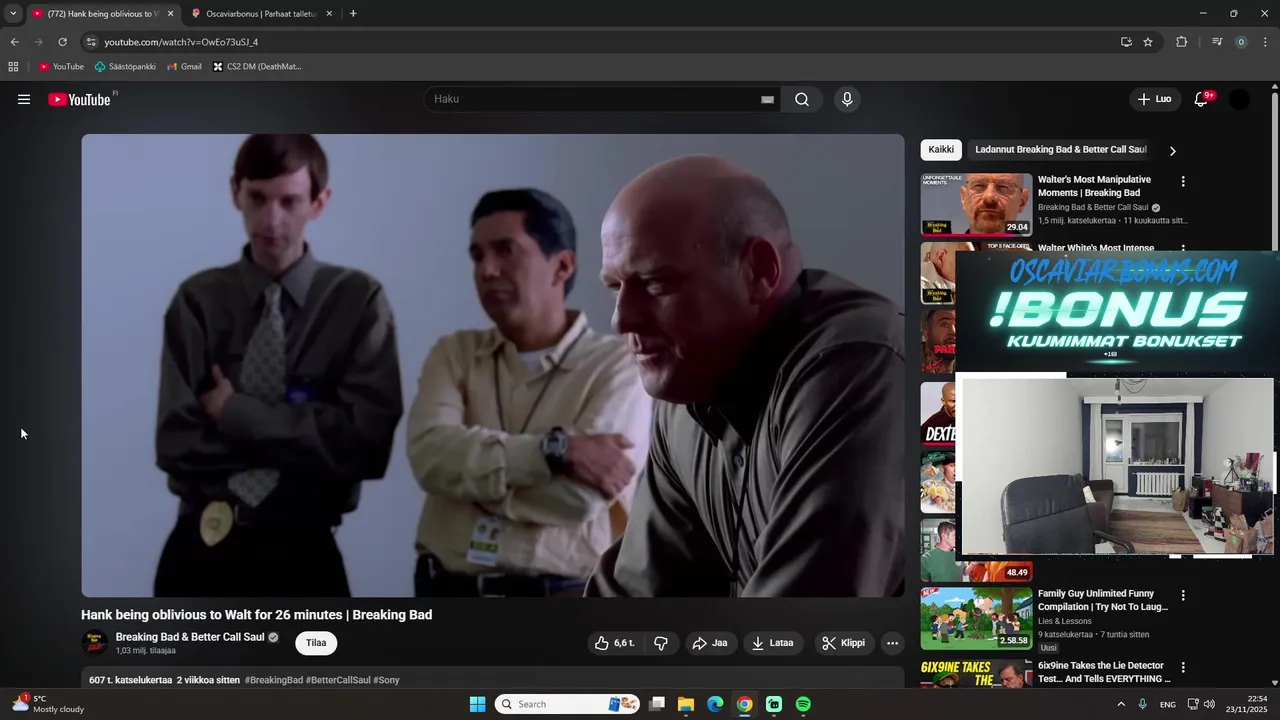Click the address bar URL
Image resolution: width=1280 pixels, height=720 pixels.
[x=181, y=42]
